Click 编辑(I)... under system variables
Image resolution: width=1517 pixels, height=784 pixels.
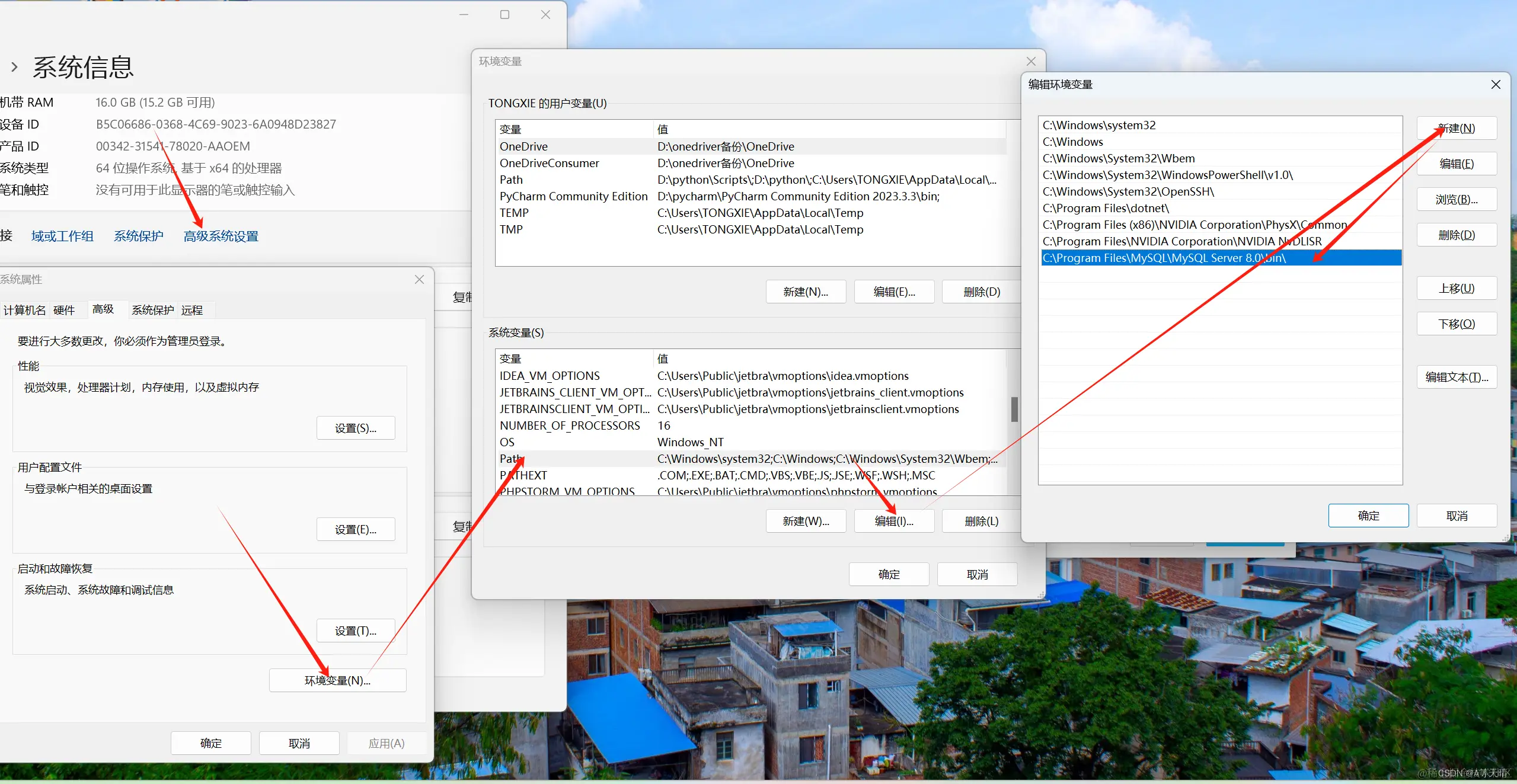pos(893,521)
